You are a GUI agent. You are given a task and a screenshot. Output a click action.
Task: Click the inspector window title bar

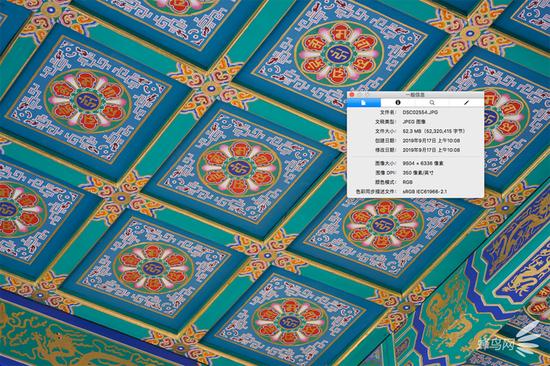tap(415, 95)
